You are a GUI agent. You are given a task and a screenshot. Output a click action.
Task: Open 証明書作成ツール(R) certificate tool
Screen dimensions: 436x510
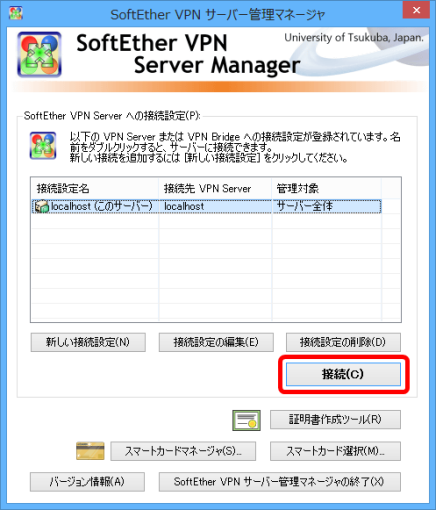click(335, 420)
